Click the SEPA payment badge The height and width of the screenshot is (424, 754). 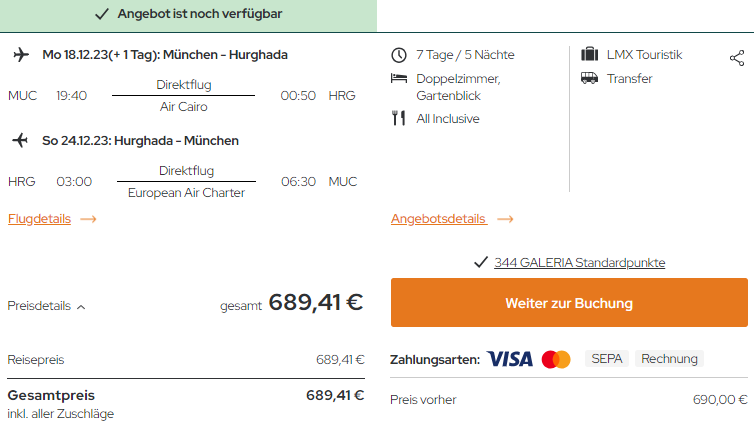(606, 359)
